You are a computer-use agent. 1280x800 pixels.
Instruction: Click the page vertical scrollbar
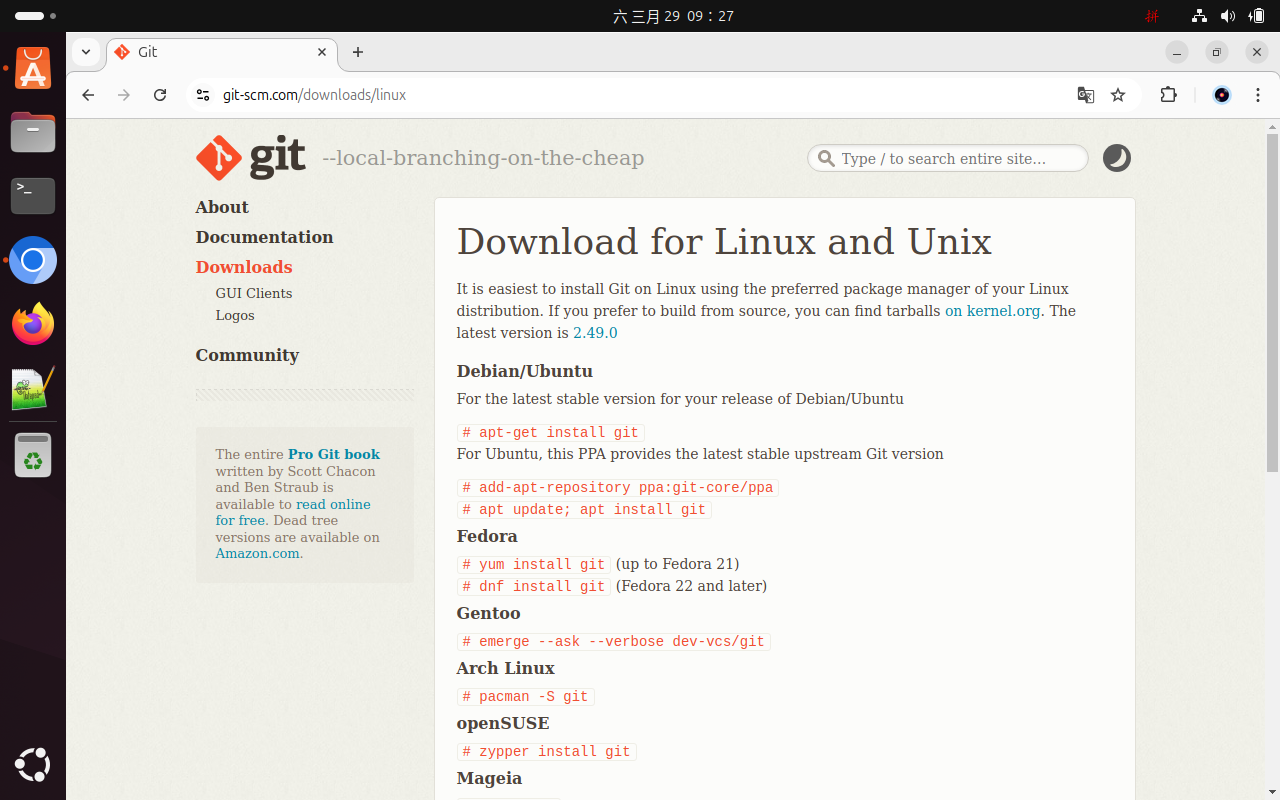point(1272,302)
